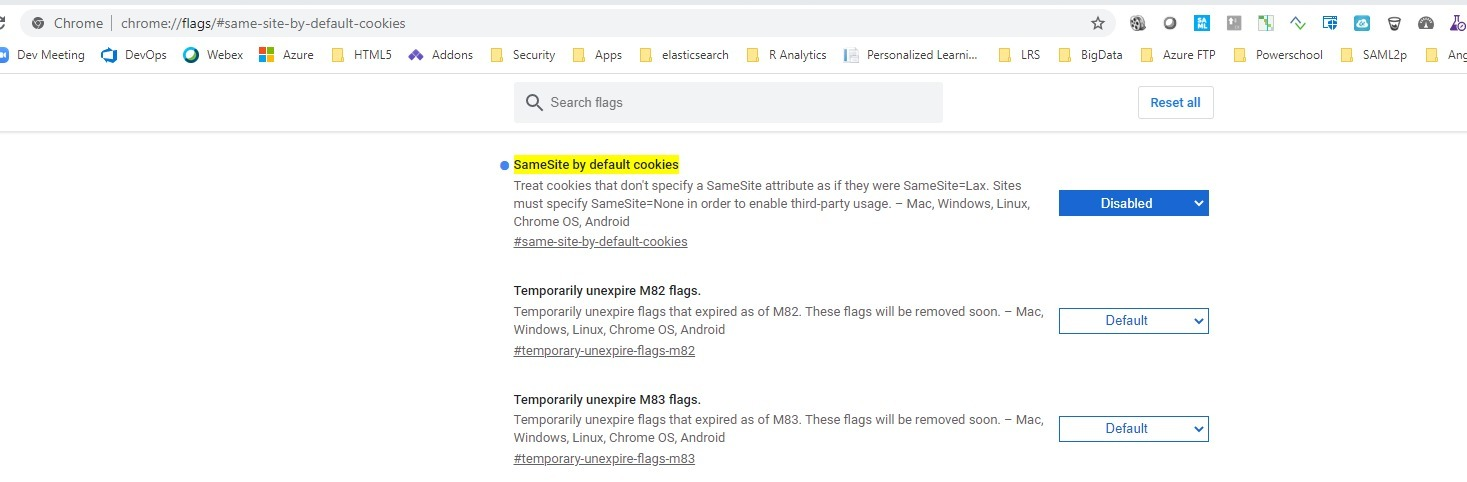
Task: Open the bucket-shaped extension icon
Action: [1394, 23]
